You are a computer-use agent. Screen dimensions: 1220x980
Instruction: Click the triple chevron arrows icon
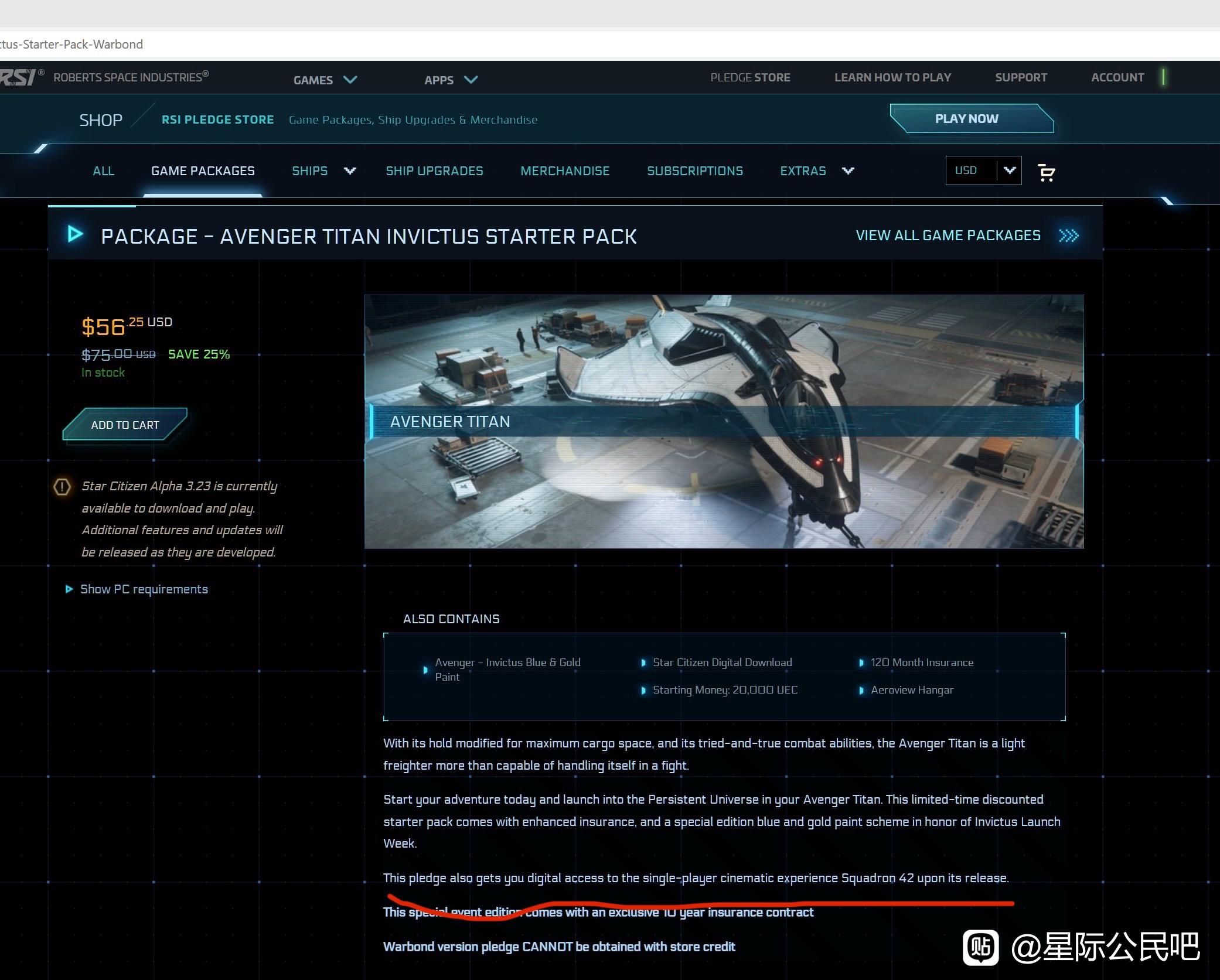tap(1069, 235)
